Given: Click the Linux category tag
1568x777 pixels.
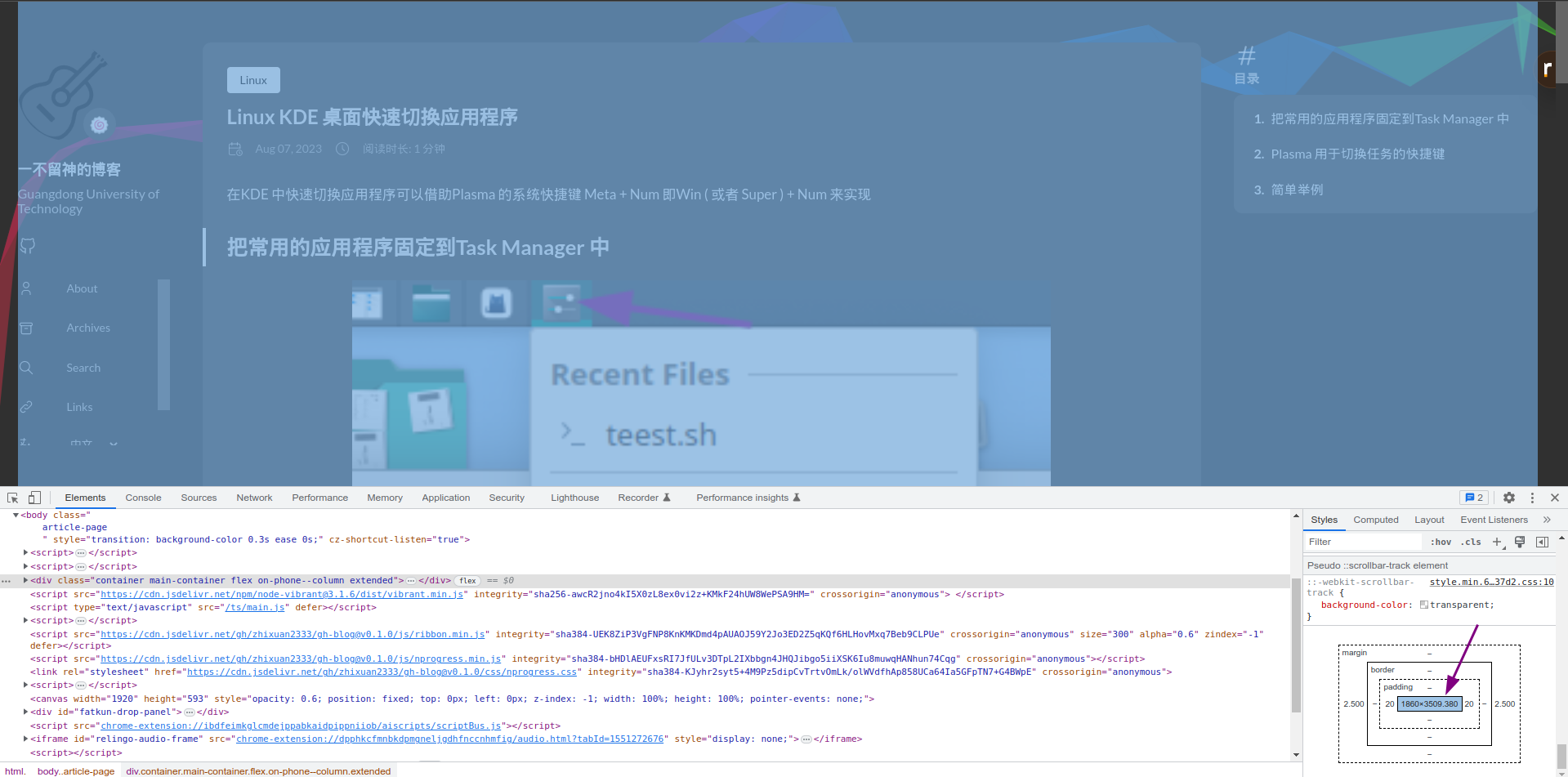Looking at the screenshot, I should (253, 80).
